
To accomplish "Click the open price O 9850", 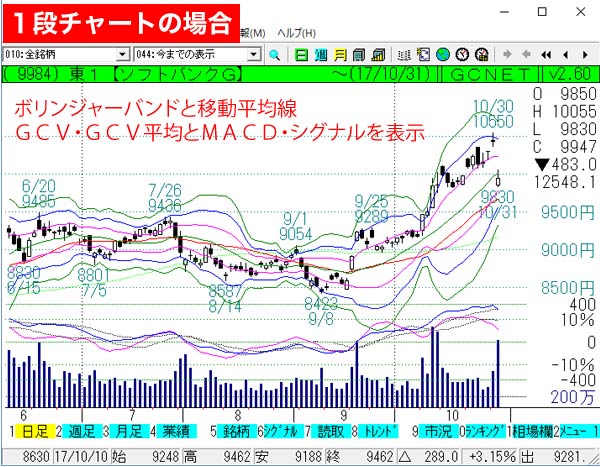I will click(x=565, y=94).
